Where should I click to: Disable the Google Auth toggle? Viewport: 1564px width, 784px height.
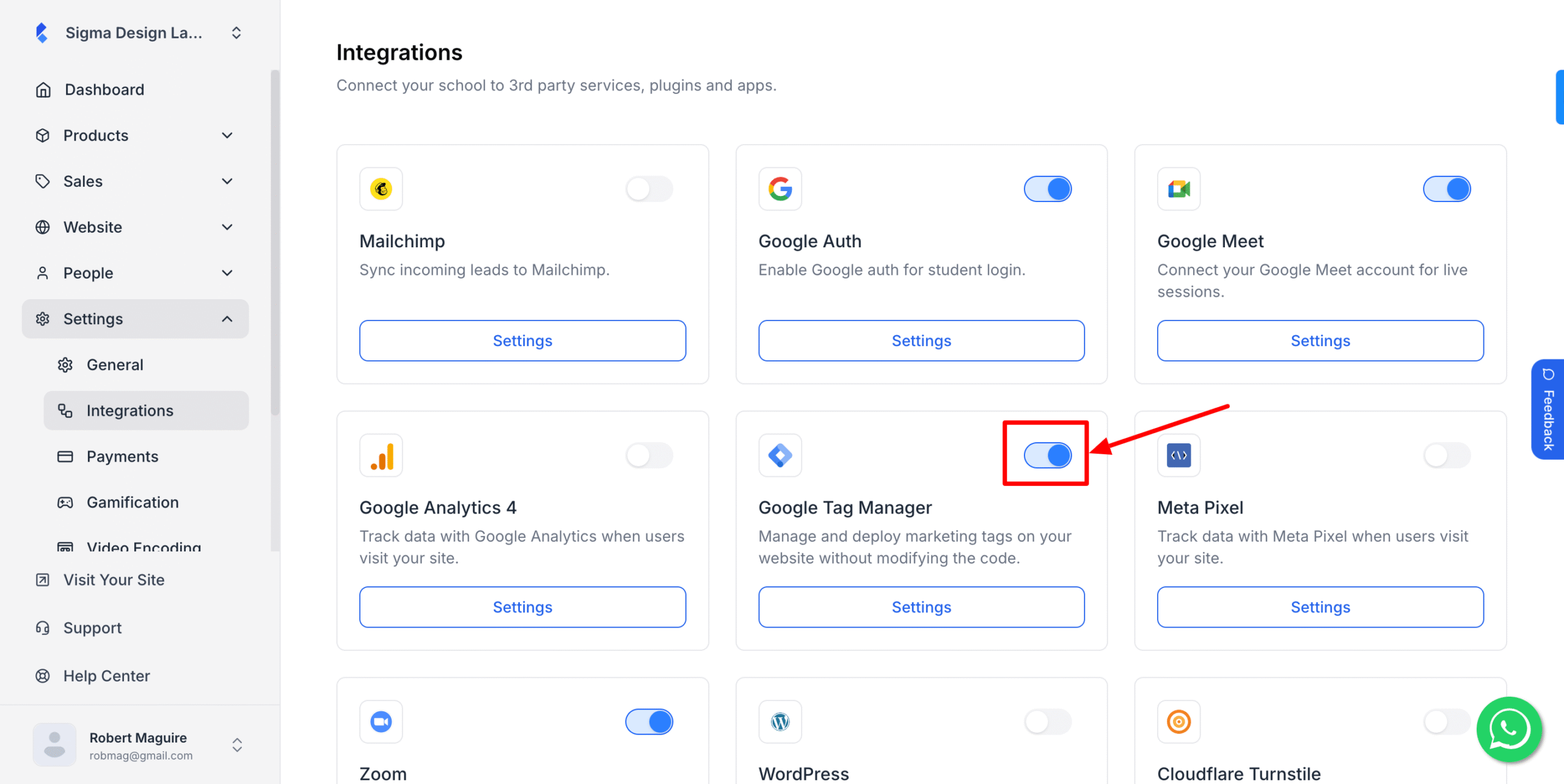click(x=1048, y=189)
